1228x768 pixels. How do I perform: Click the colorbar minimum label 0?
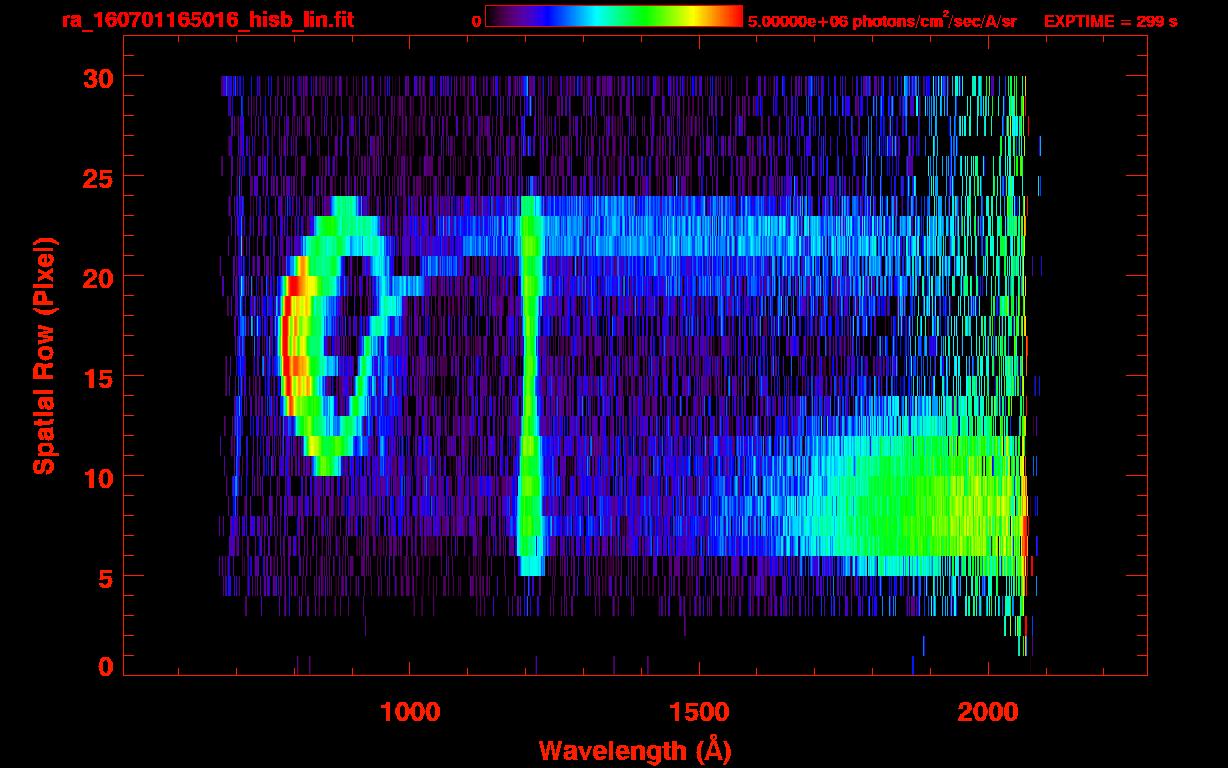476,21
